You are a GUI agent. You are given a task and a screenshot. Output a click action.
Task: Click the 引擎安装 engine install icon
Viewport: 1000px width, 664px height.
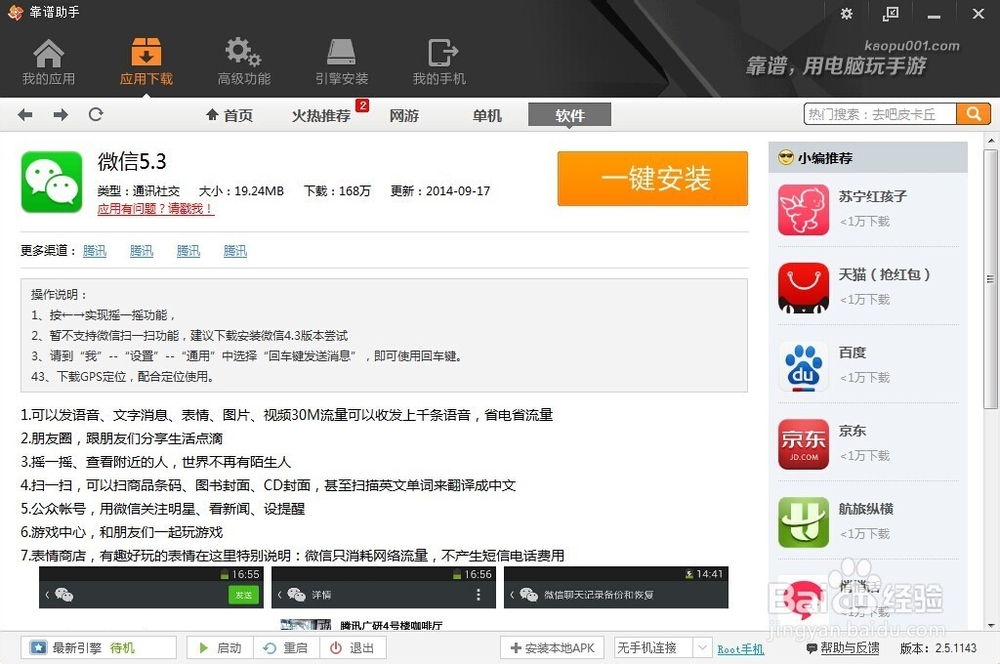click(341, 58)
